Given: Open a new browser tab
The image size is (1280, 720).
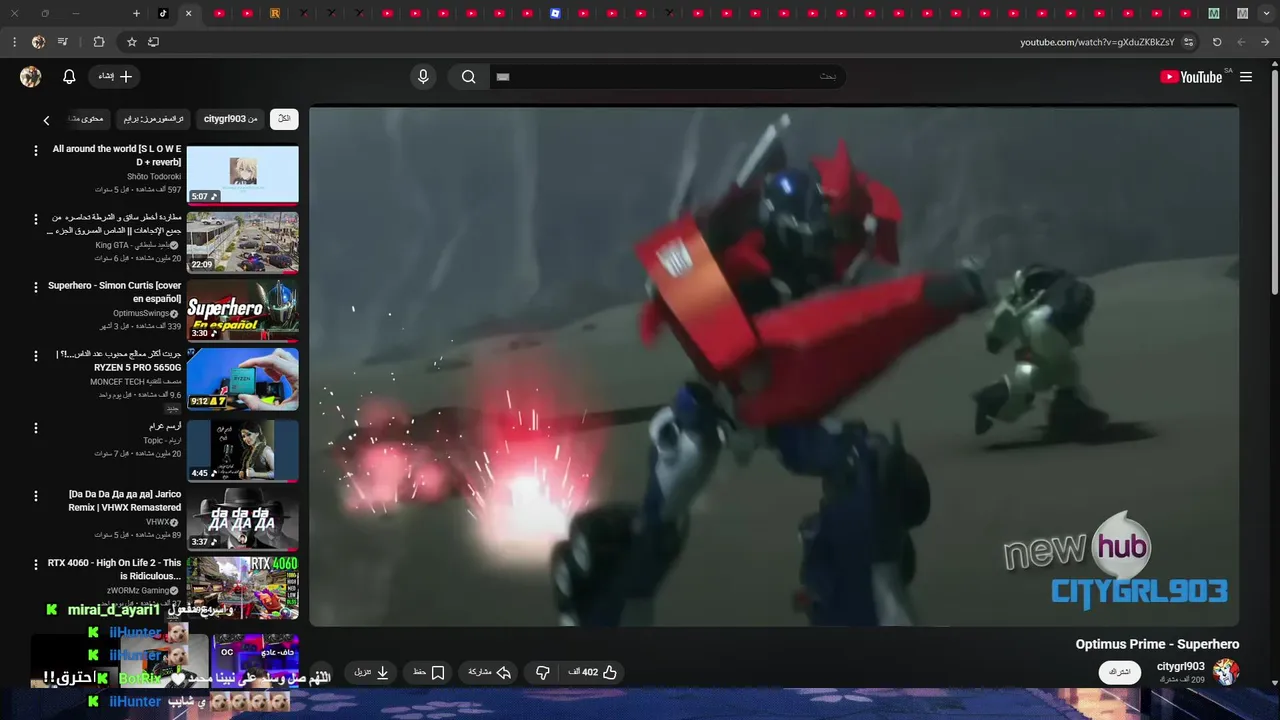Looking at the screenshot, I should (136, 13).
